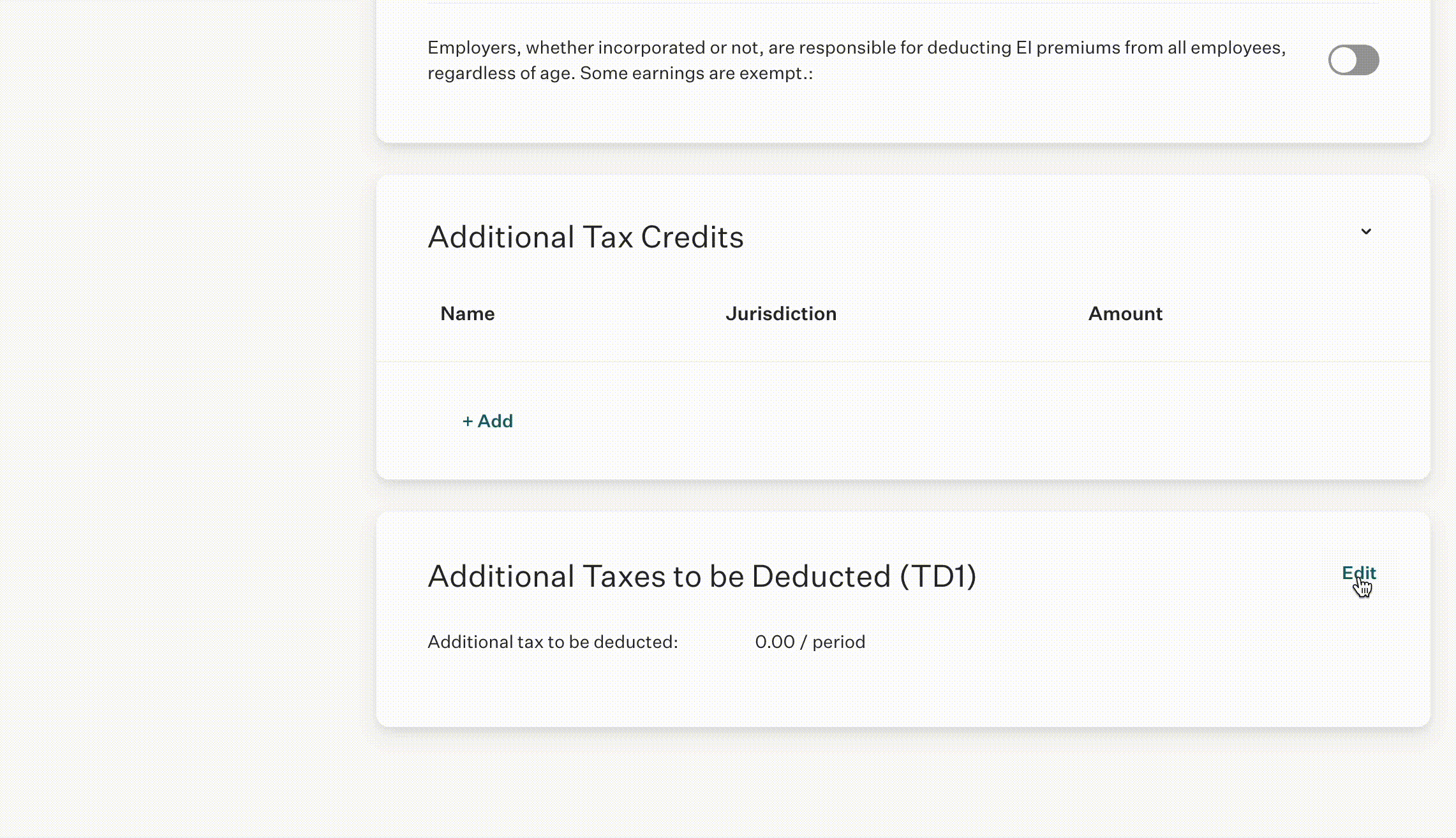Screen dimensions: 1456x838
Task: Click the blank left margin of page
Action: (x=185, y=415)
